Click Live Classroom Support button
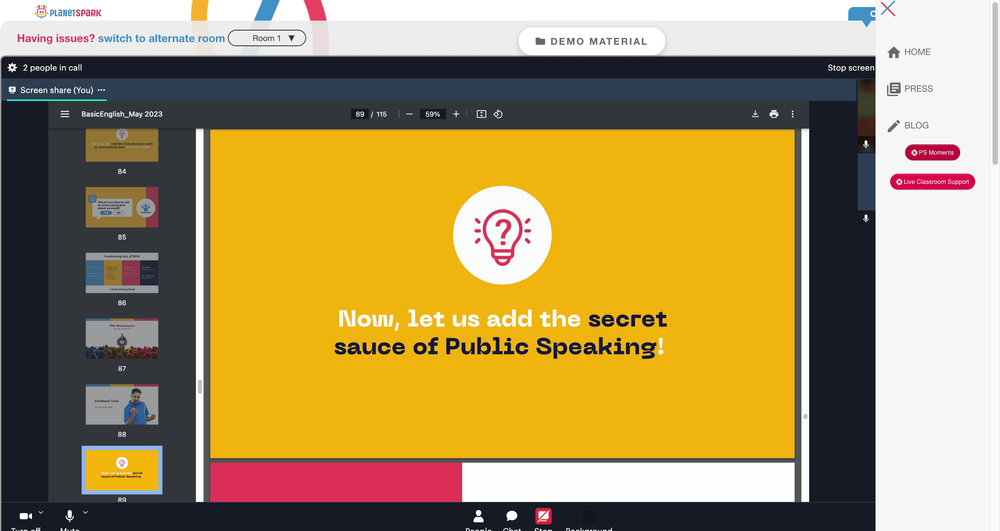Screen dimensions: 1000x531 (x=932, y=182)
